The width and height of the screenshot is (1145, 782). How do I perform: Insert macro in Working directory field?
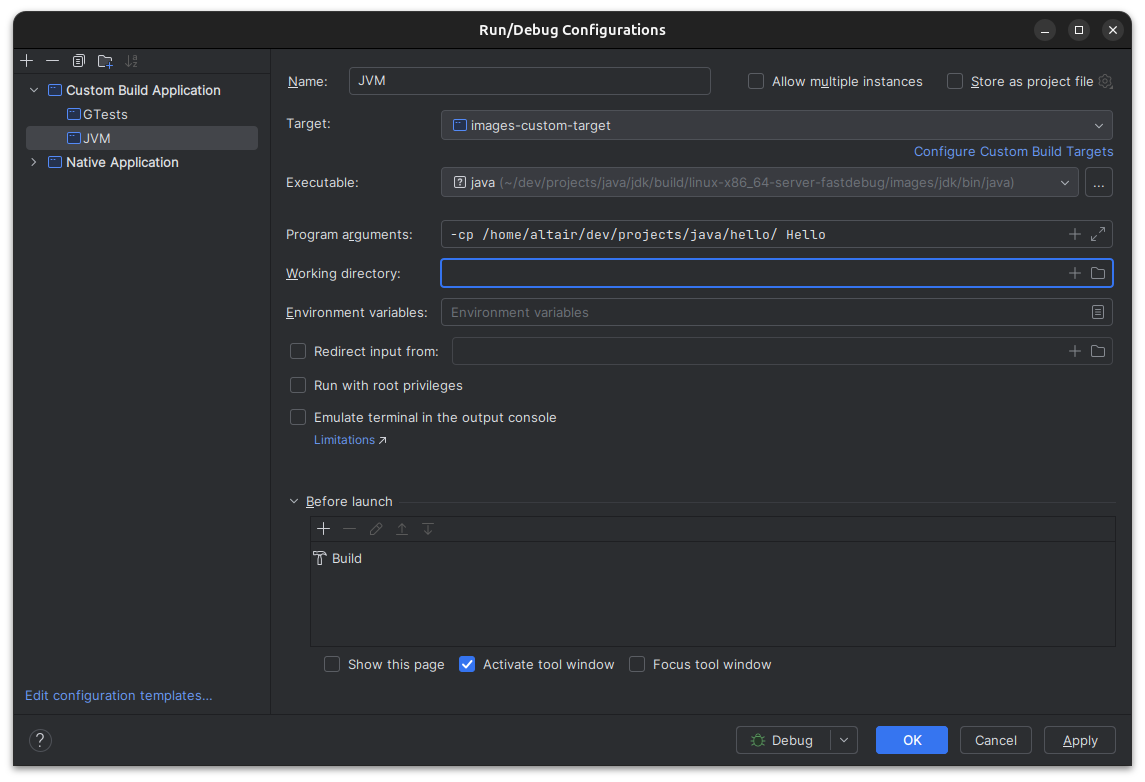click(x=1074, y=273)
